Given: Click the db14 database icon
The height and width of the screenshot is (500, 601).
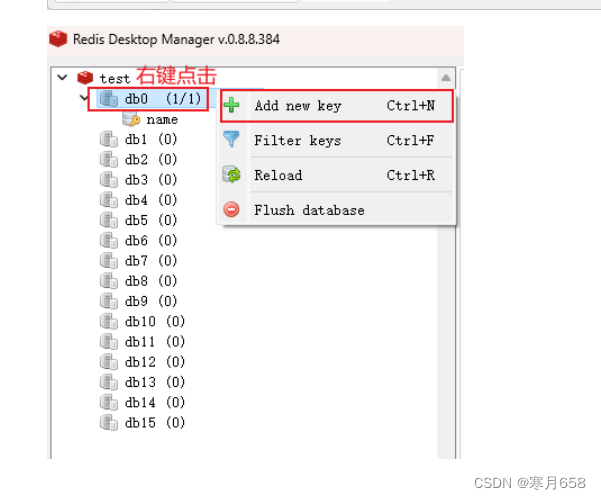Looking at the screenshot, I should click(109, 403).
